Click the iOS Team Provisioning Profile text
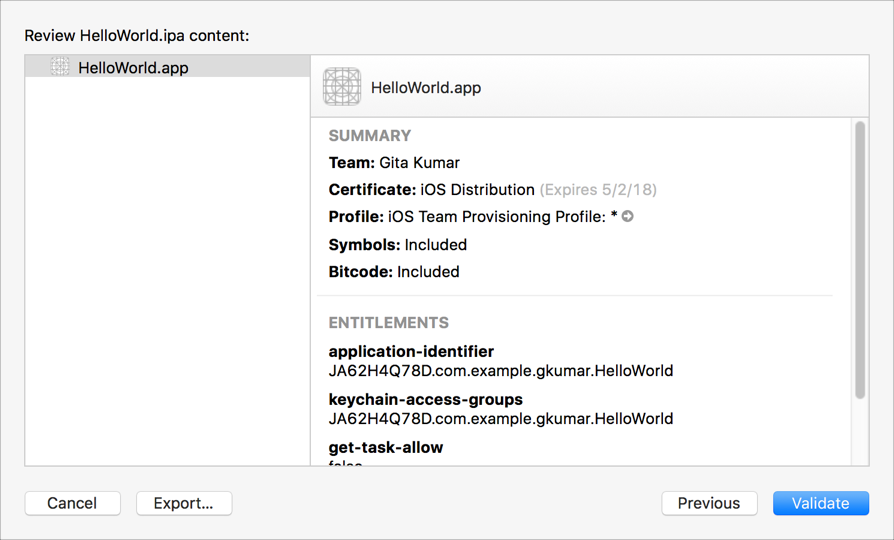The height and width of the screenshot is (540, 894). click(x=503, y=216)
